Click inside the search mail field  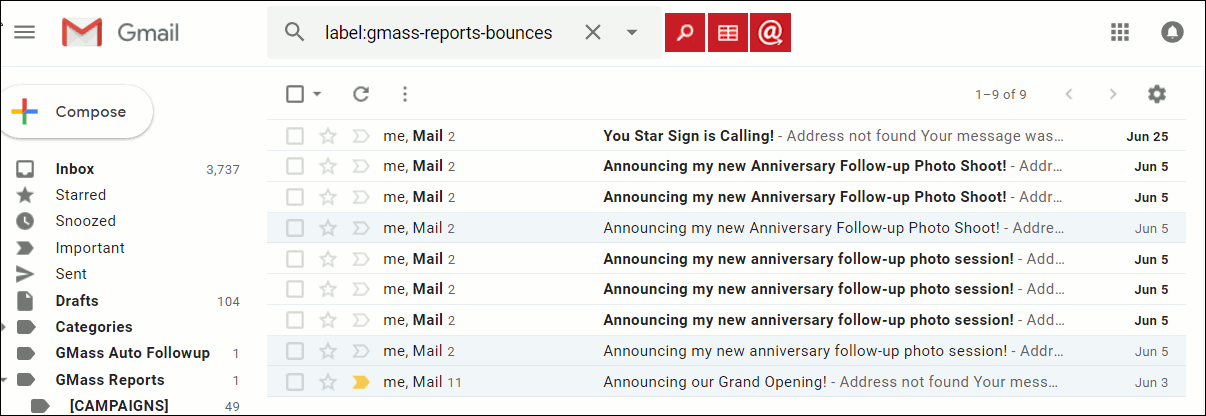[x=438, y=32]
